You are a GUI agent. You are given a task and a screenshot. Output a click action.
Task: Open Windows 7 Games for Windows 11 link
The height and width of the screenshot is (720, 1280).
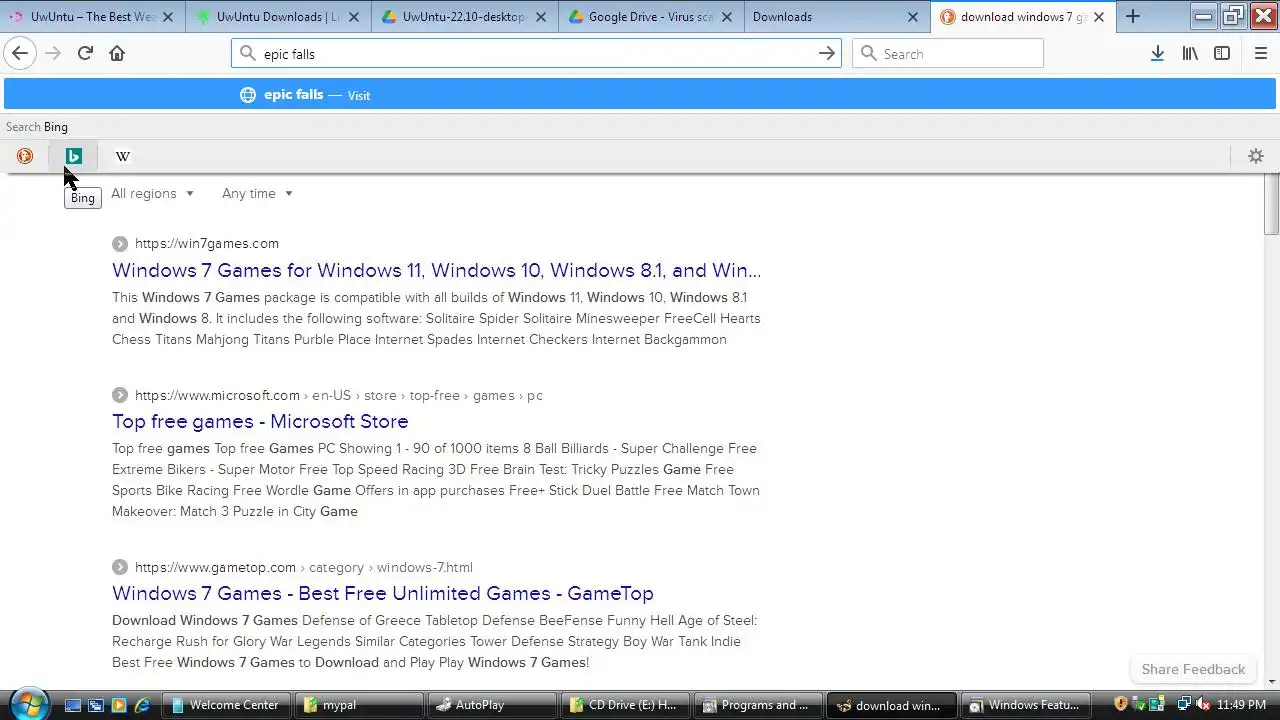point(436,270)
